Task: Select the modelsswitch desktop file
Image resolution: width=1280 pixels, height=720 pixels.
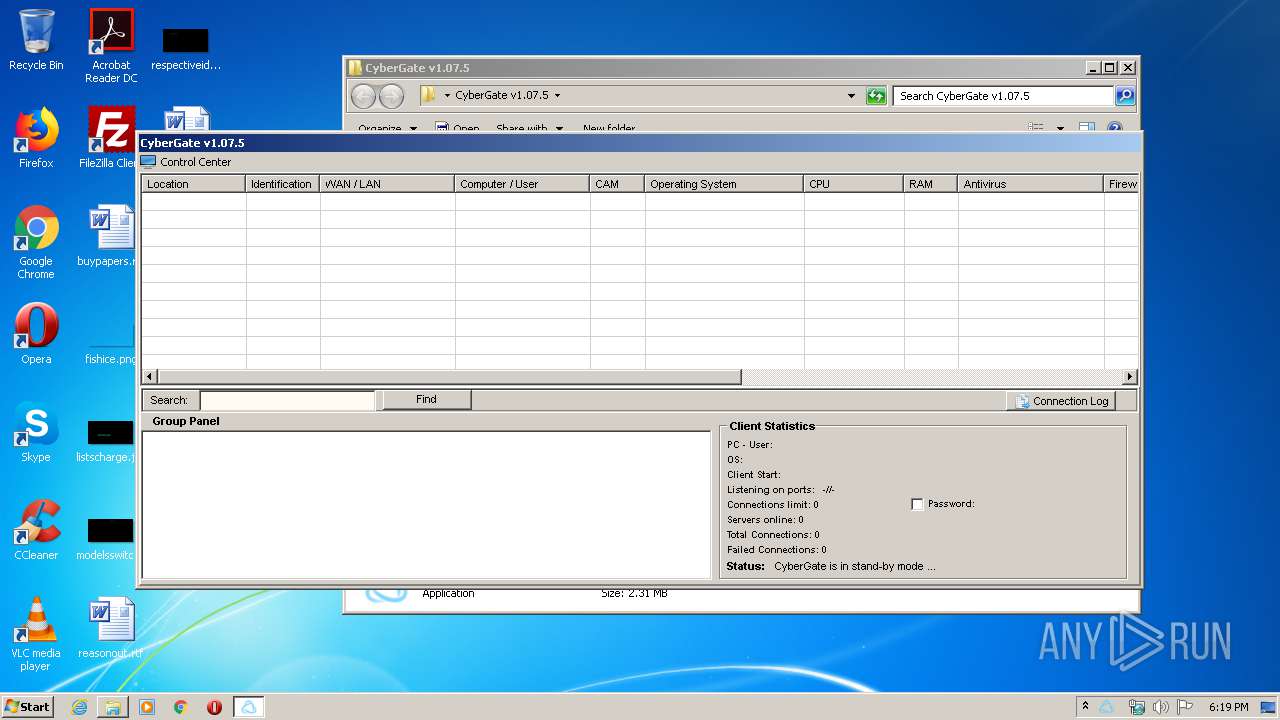Action: click(106, 538)
